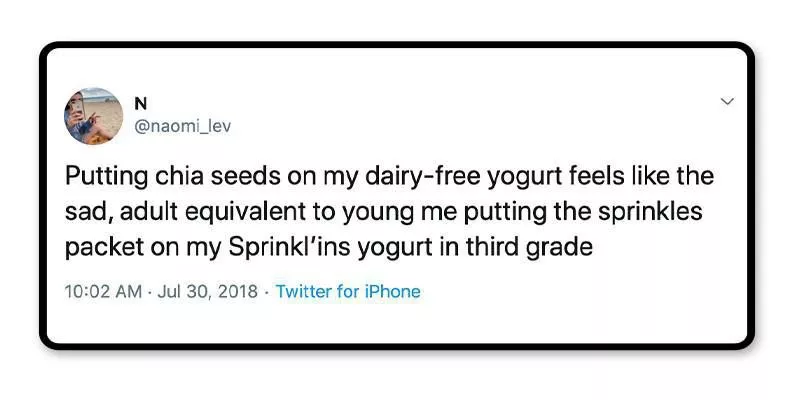Open the tweet options chevron menu

pos(727,101)
